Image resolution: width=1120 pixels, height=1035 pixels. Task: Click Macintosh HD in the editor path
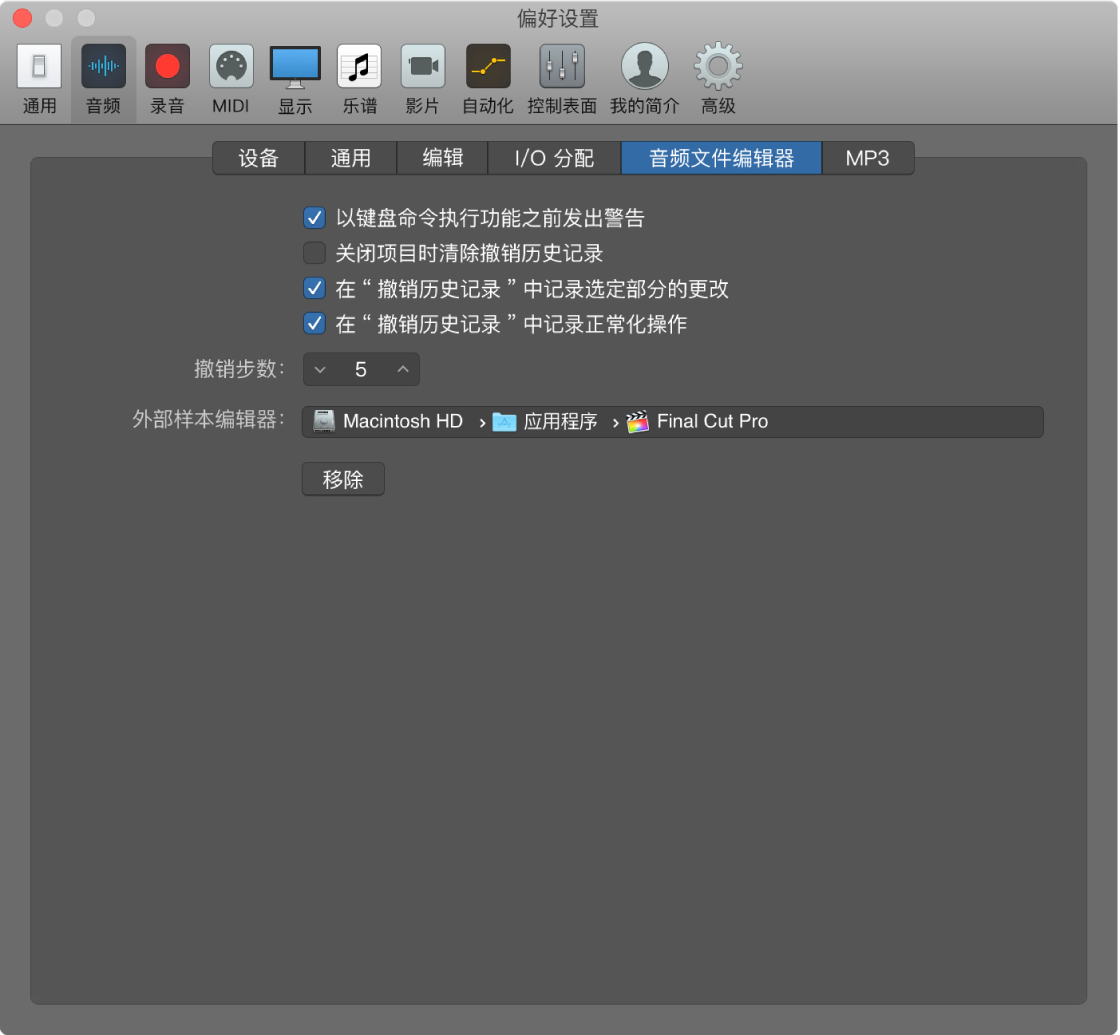(x=403, y=421)
